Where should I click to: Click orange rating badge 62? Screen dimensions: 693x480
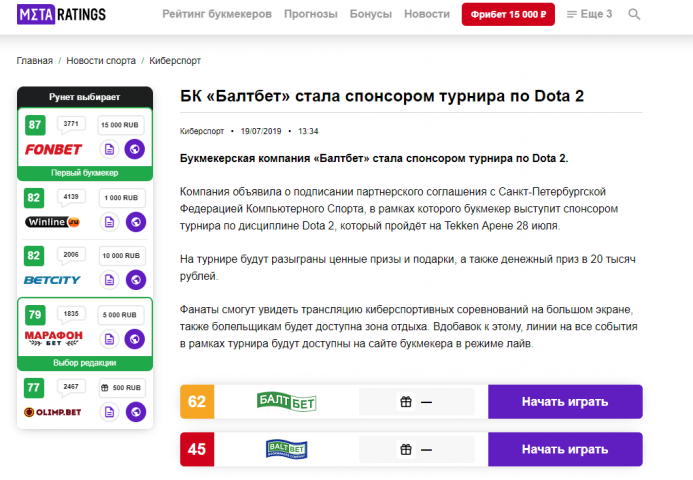click(x=197, y=402)
